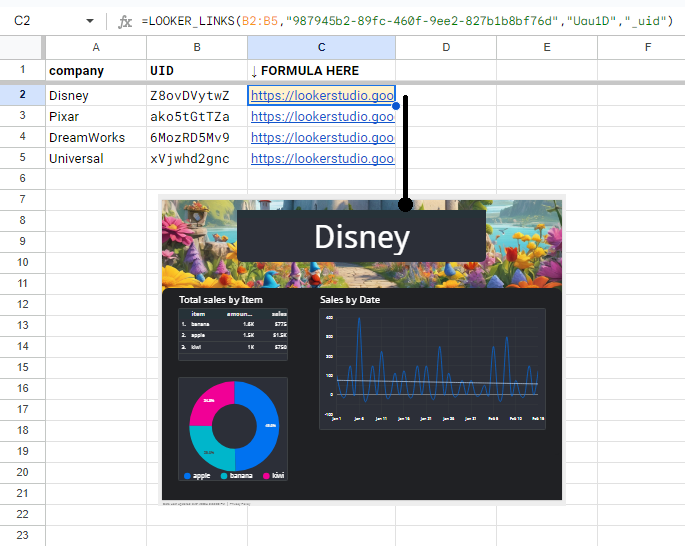Open the Looker Studio link in the Universal row
685x546 pixels.
322,158
